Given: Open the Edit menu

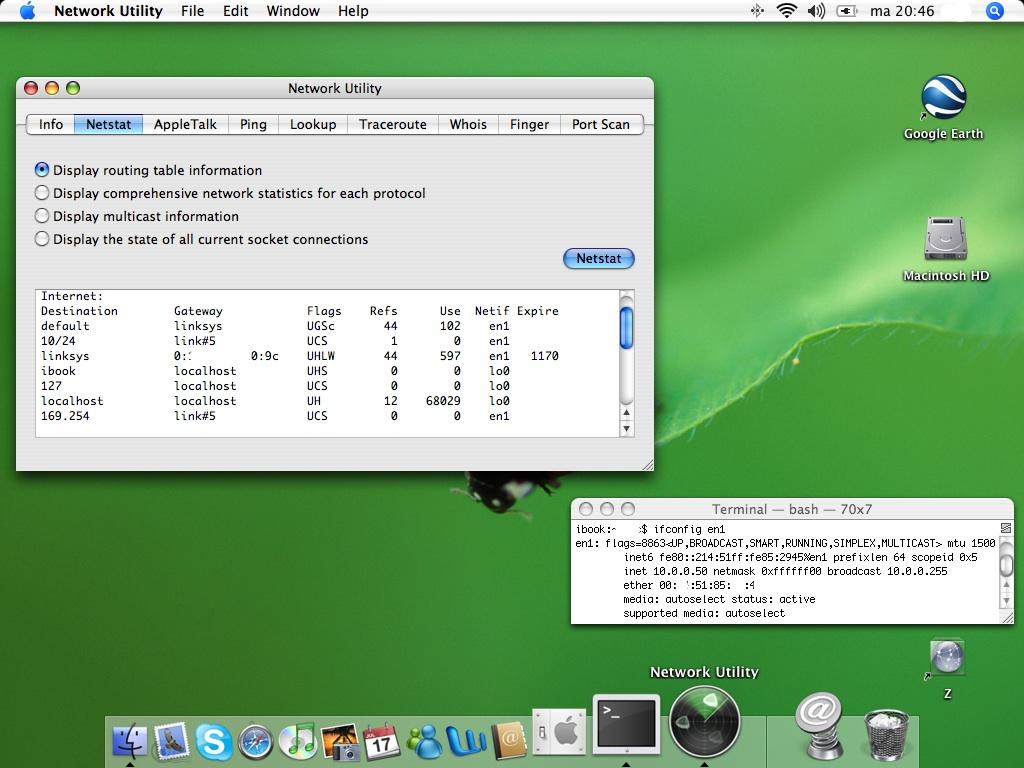Looking at the screenshot, I should pyautogui.click(x=235, y=11).
